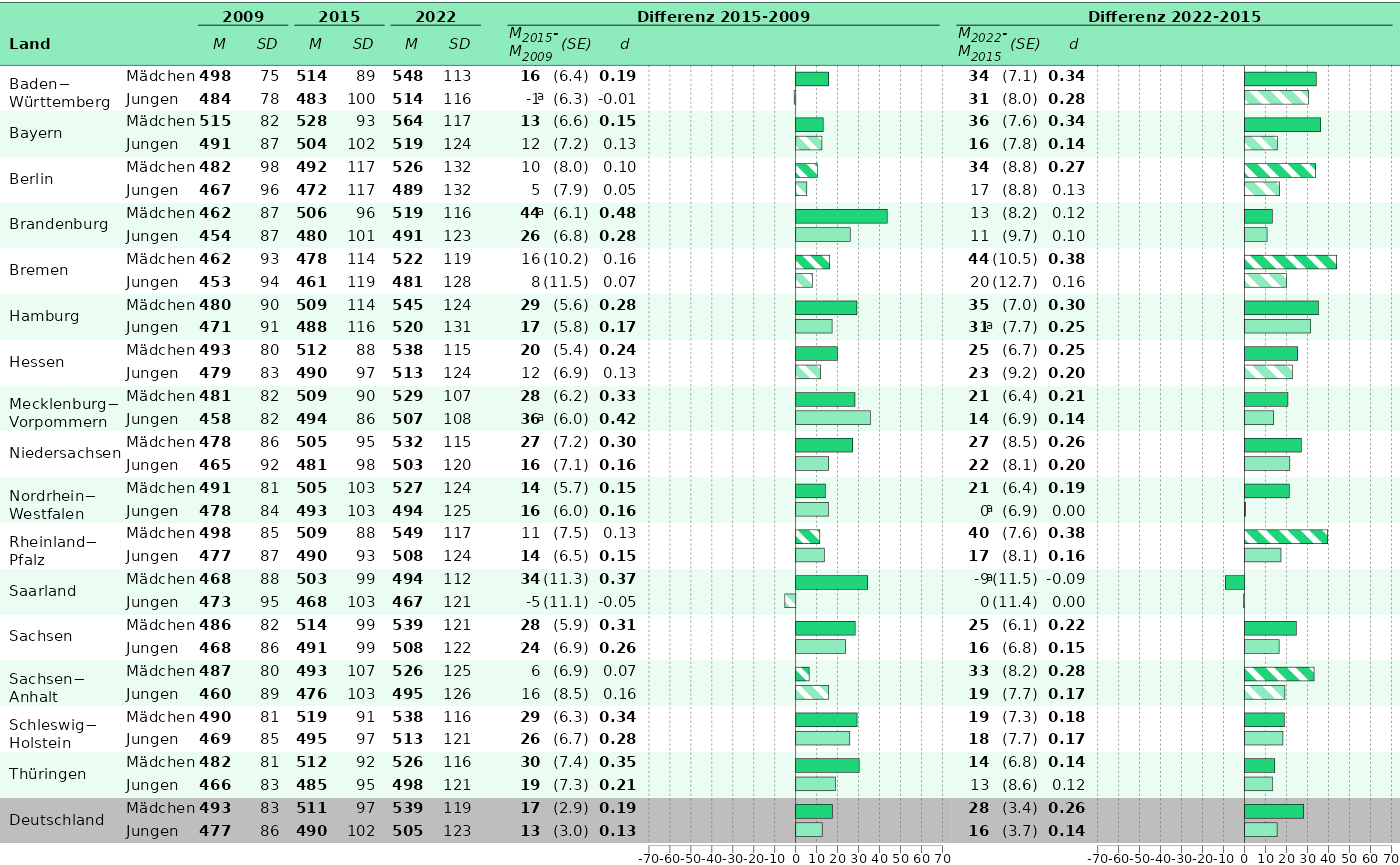Click Hamburg Jungen 2022-2015 bar
The image size is (1400, 865).
coord(1277,326)
